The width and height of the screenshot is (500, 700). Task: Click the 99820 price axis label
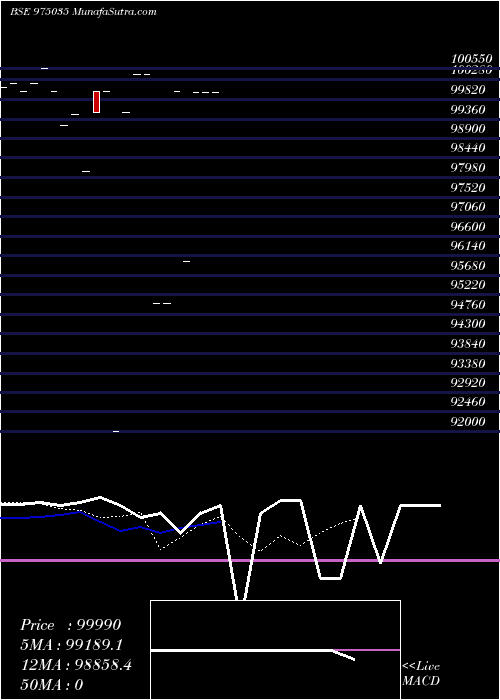[468, 90]
